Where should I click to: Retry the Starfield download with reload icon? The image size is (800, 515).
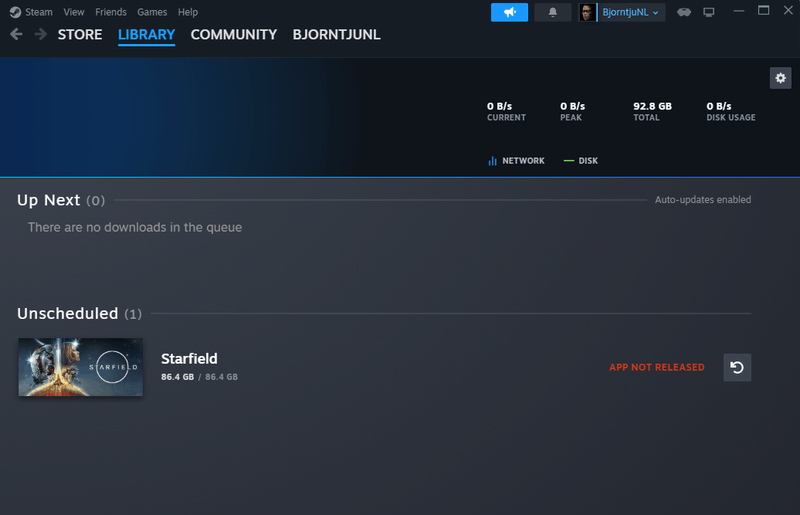pos(737,367)
